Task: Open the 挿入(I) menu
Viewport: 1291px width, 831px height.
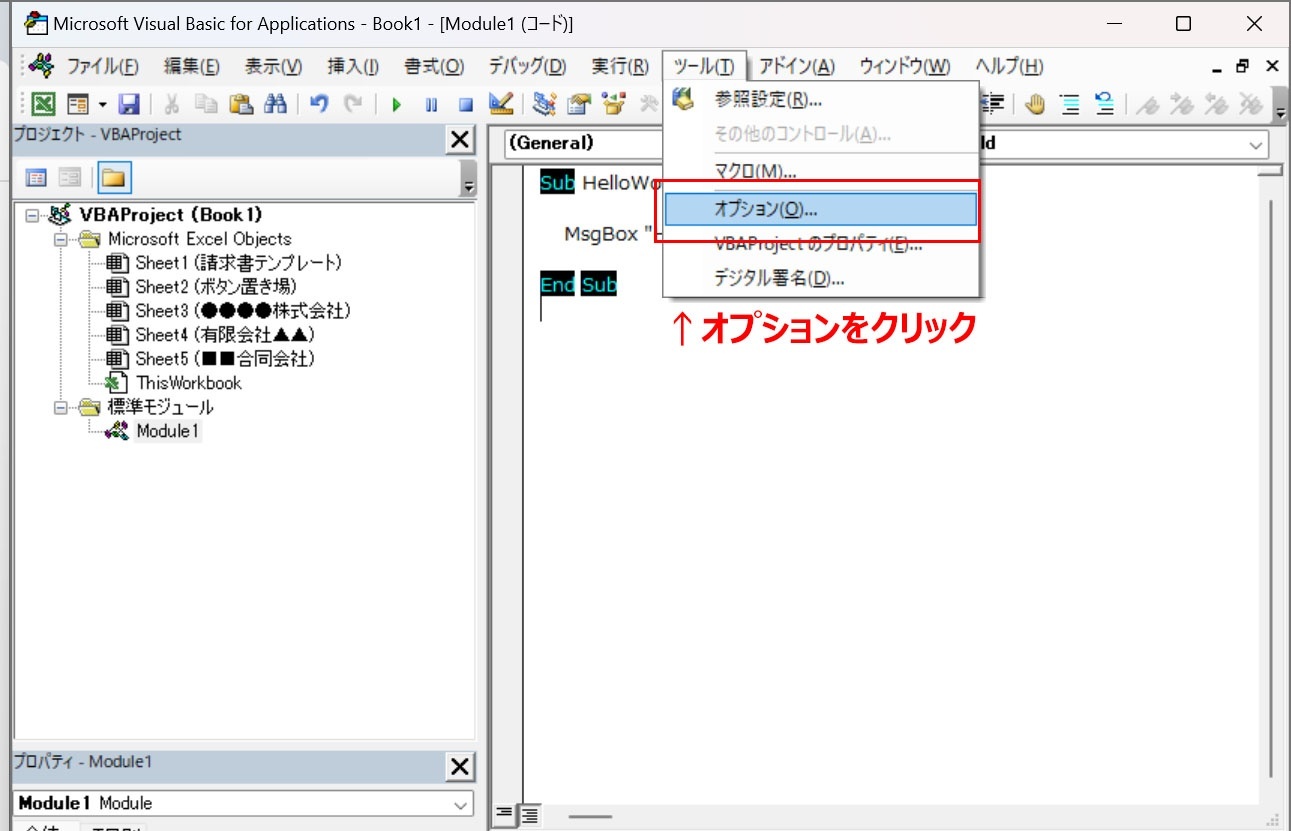Action: tap(353, 66)
